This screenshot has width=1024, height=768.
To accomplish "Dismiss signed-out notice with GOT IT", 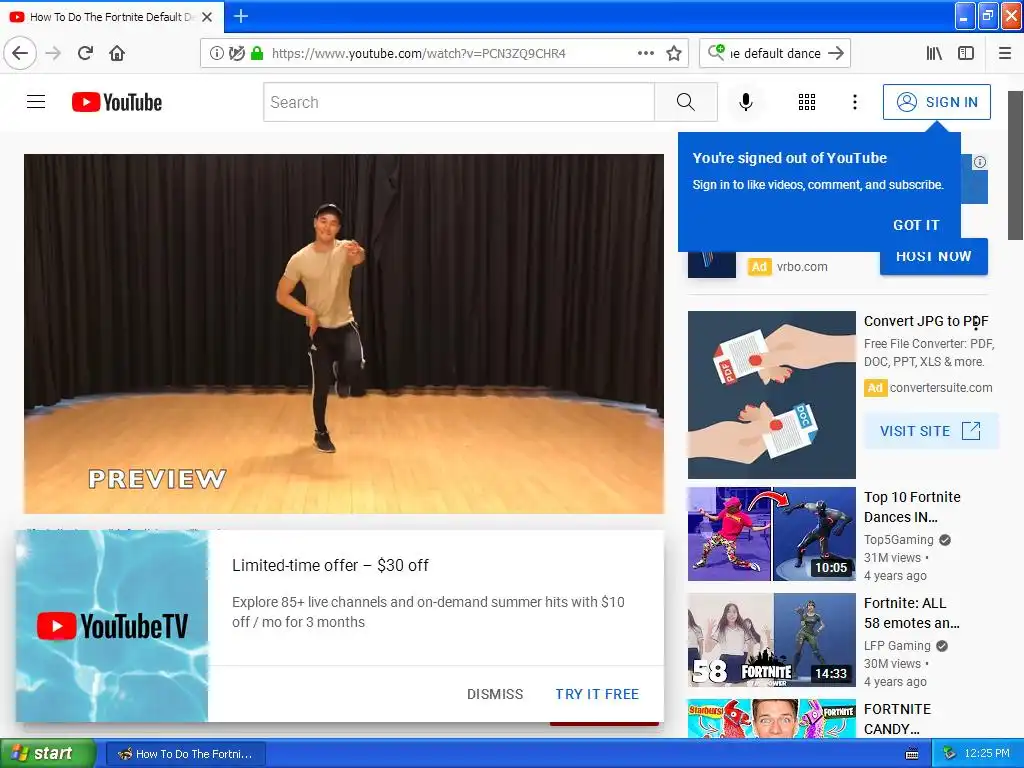I will pyautogui.click(x=916, y=225).
